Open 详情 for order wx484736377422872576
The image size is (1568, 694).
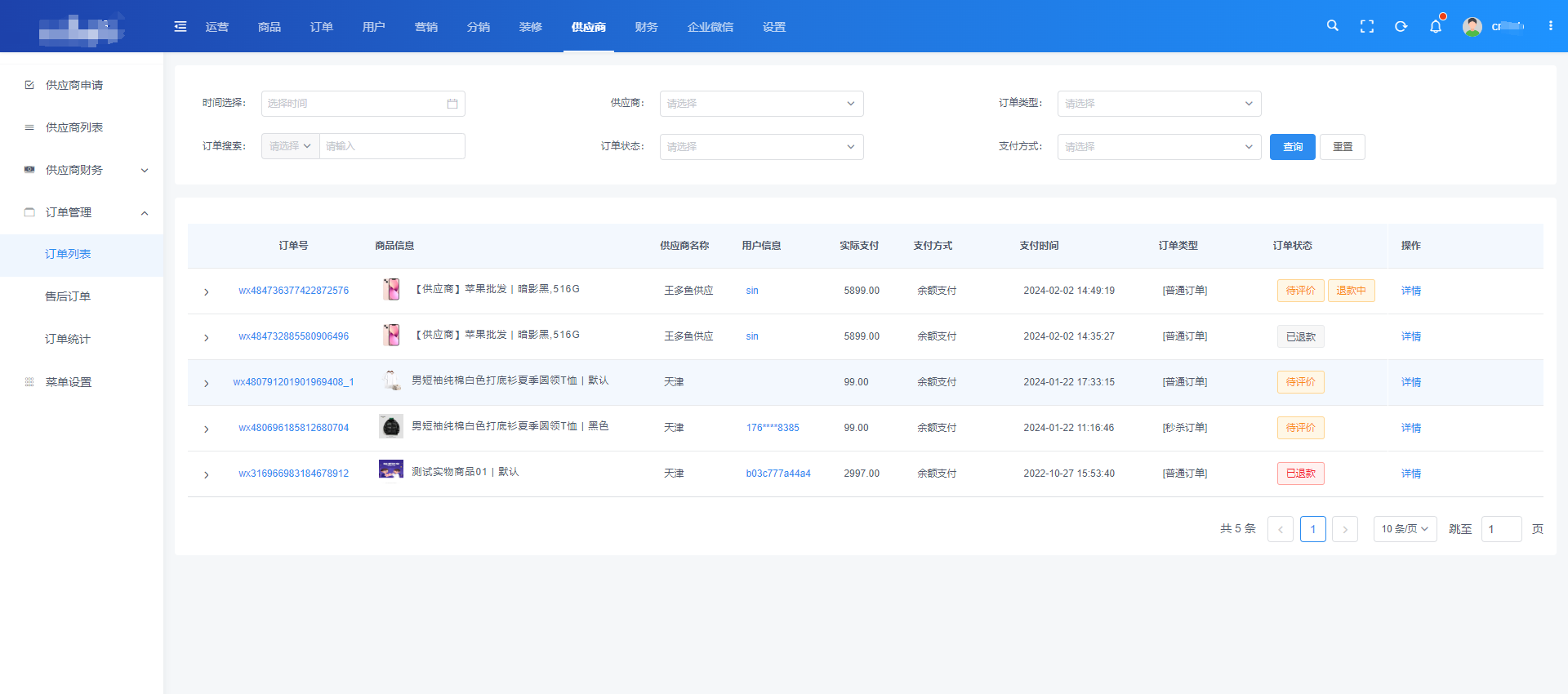[1411, 291]
